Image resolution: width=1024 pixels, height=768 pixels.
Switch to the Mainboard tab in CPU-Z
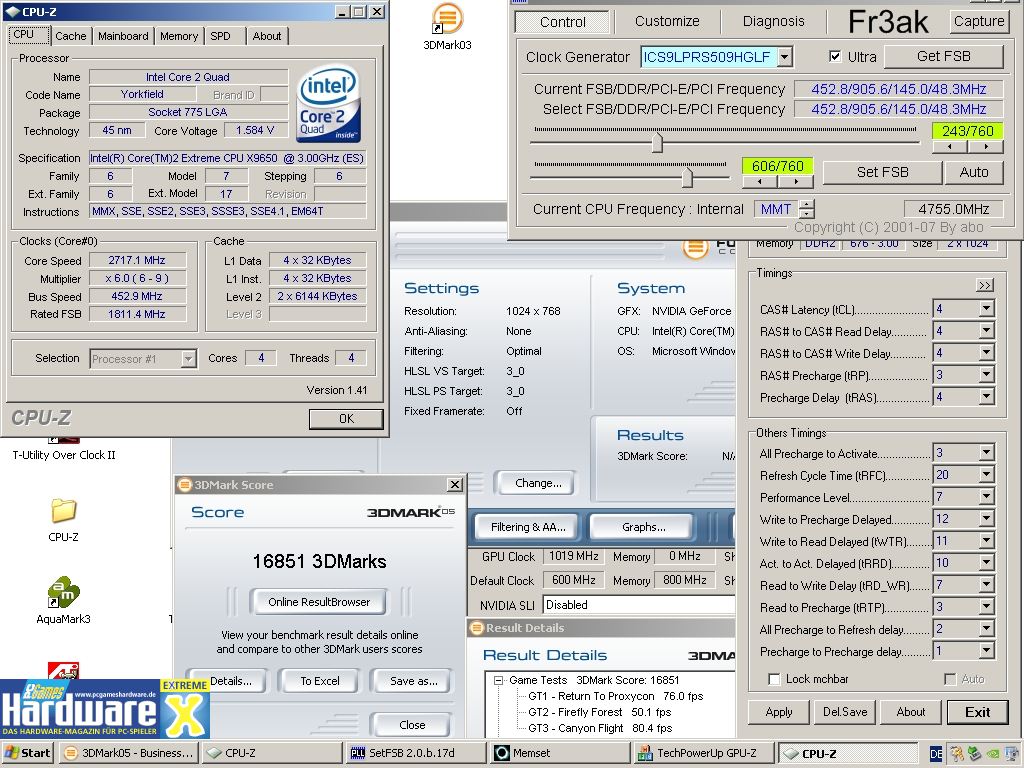(123, 36)
